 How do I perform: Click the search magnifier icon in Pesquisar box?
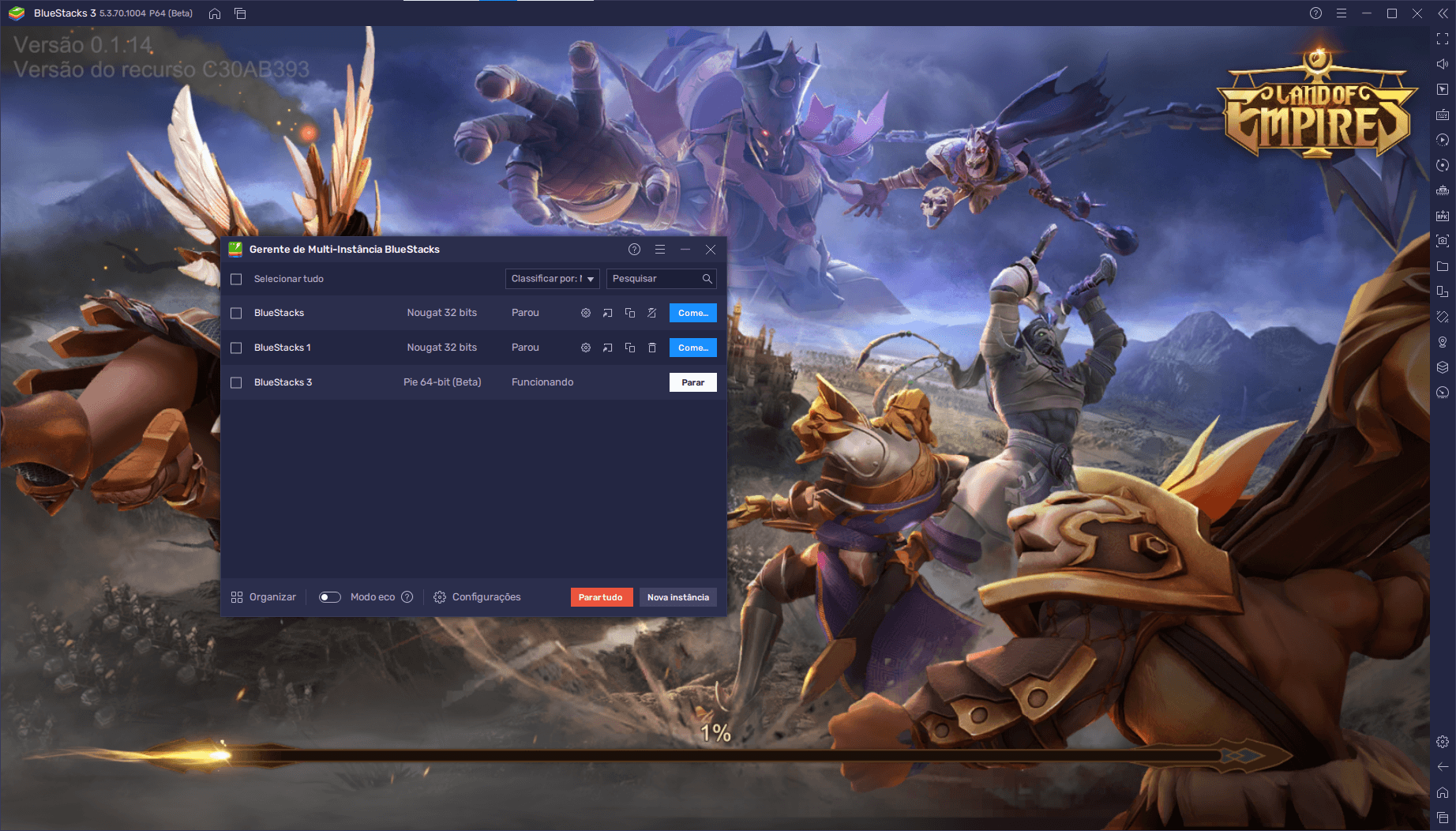tap(707, 279)
